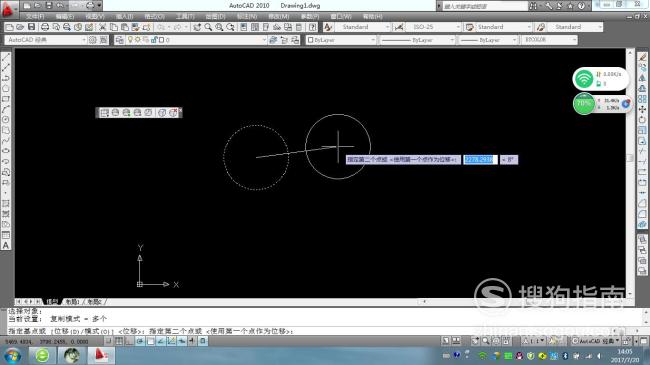This screenshot has width=650, height=365.
Task: Toggle Grid display in status bar
Action: 119,341
